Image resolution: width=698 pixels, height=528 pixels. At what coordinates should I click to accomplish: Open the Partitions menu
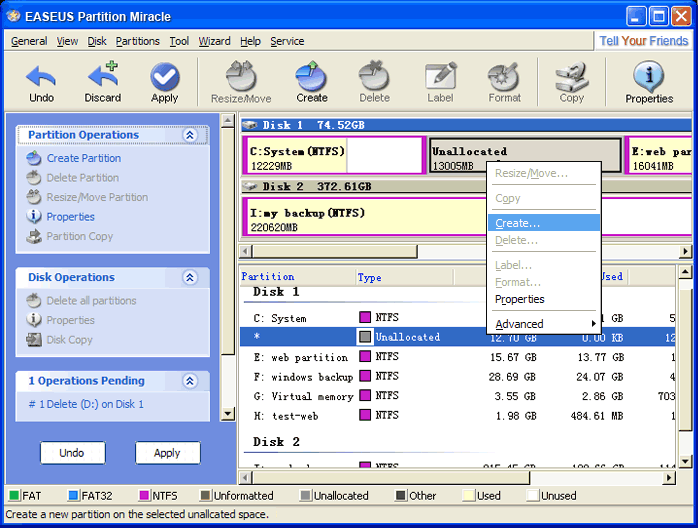tap(137, 41)
